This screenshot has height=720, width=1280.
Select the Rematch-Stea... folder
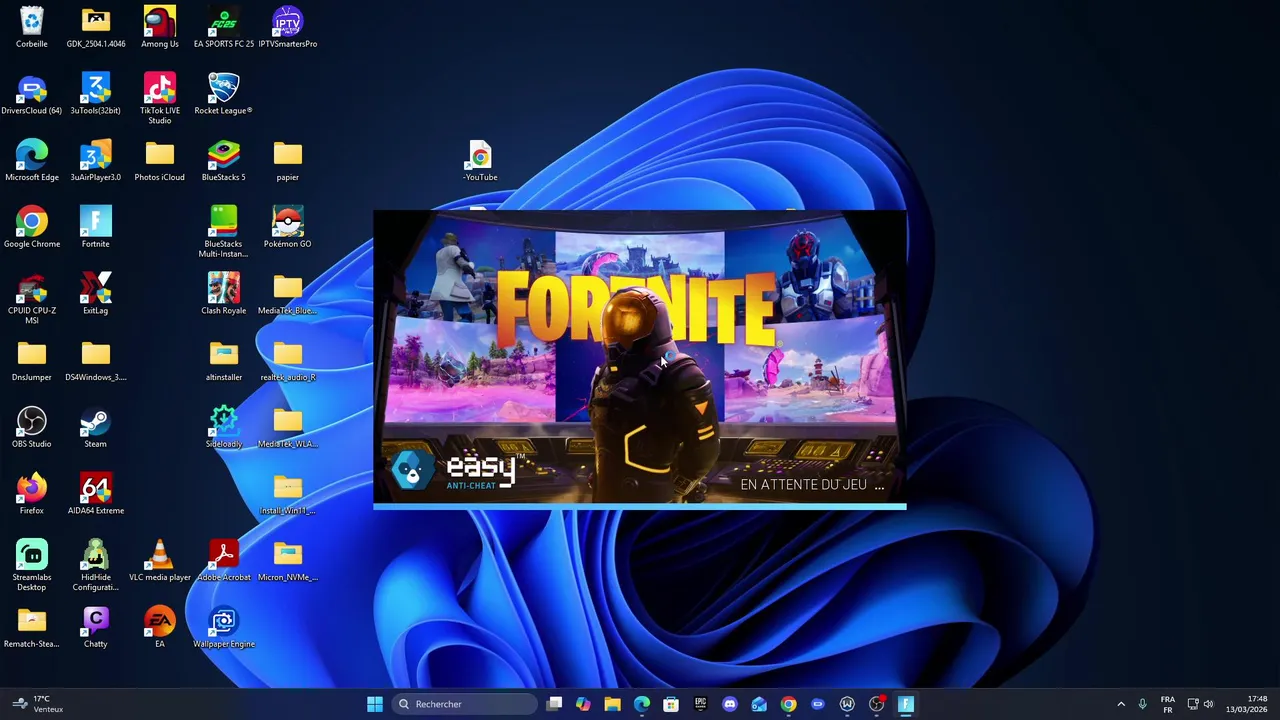coord(32,627)
